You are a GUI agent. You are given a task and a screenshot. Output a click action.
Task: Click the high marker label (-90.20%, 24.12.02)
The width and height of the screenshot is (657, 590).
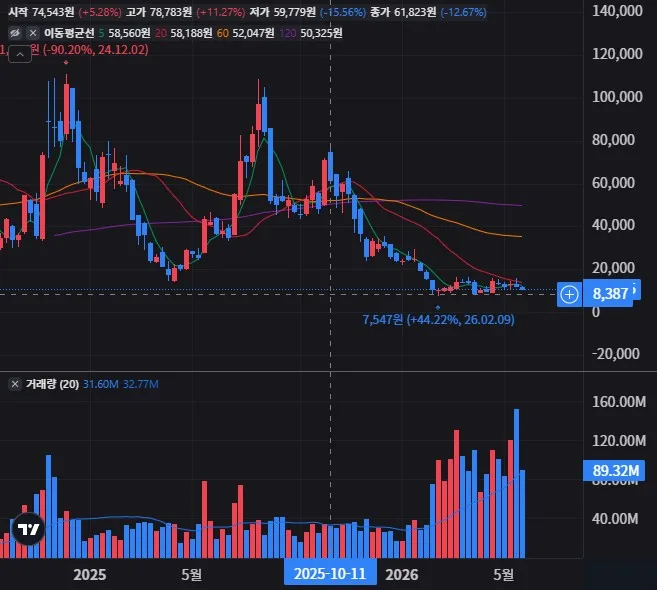click(x=96, y=50)
